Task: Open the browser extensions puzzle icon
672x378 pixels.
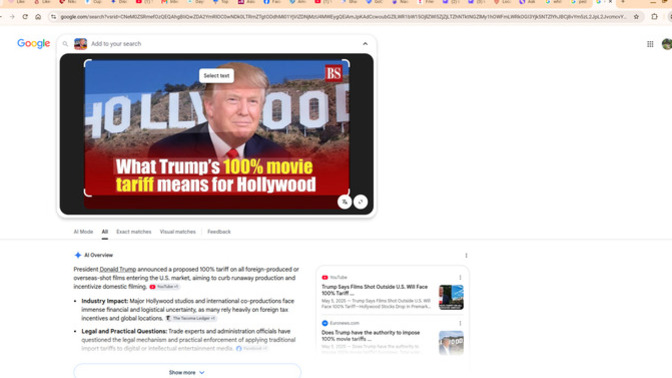Action: coord(654,17)
